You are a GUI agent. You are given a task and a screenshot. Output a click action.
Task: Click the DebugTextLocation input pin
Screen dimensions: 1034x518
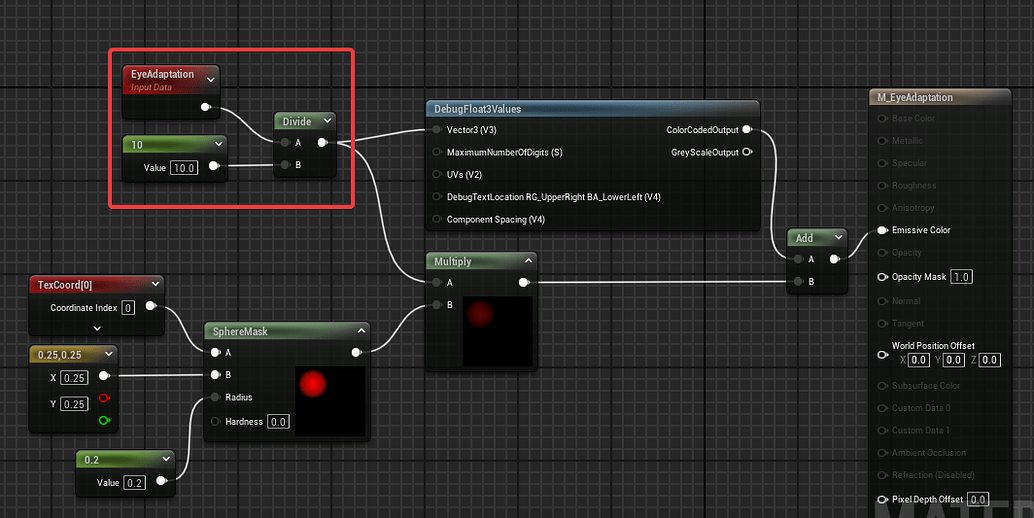[x=437, y=197]
